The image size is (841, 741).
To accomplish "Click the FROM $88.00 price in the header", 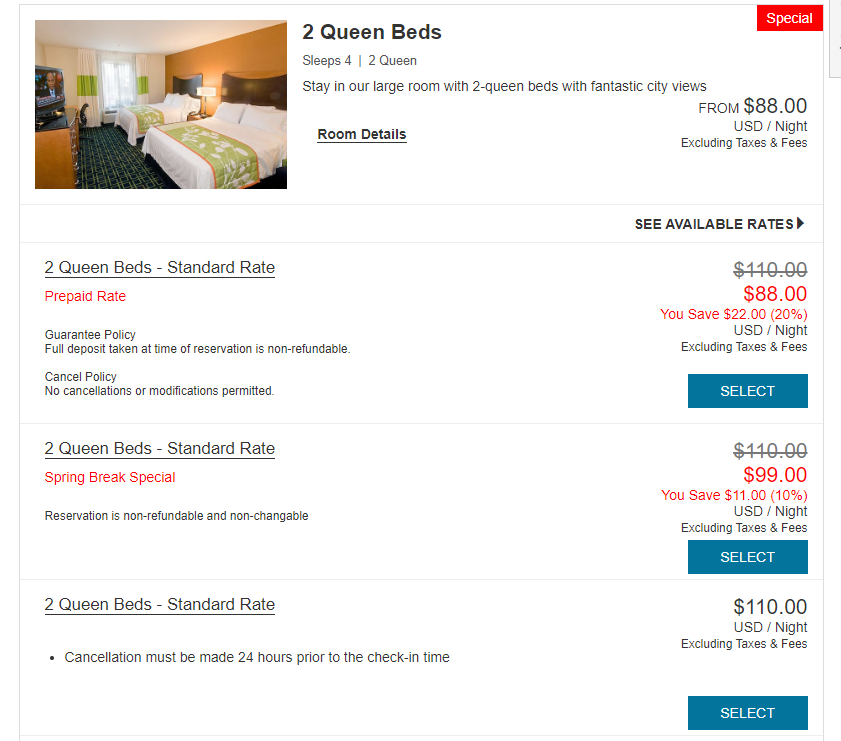I will click(753, 106).
